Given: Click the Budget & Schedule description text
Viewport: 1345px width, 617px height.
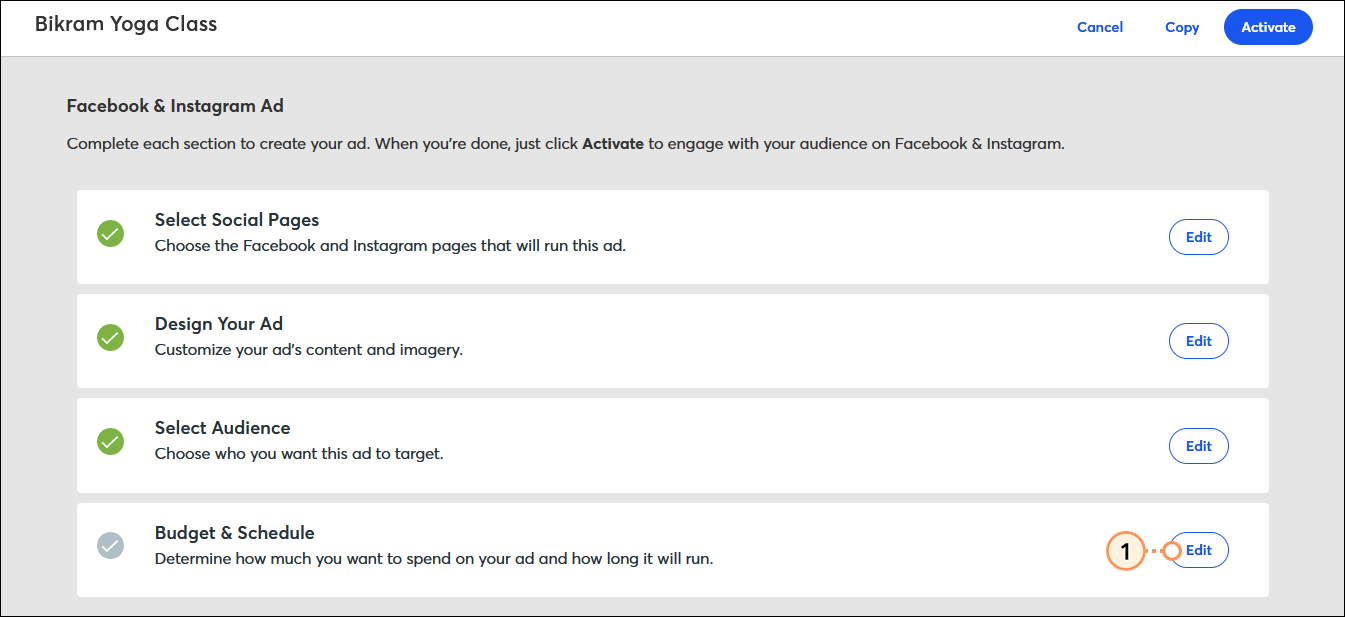Looking at the screenshot, I should [434, 559].
